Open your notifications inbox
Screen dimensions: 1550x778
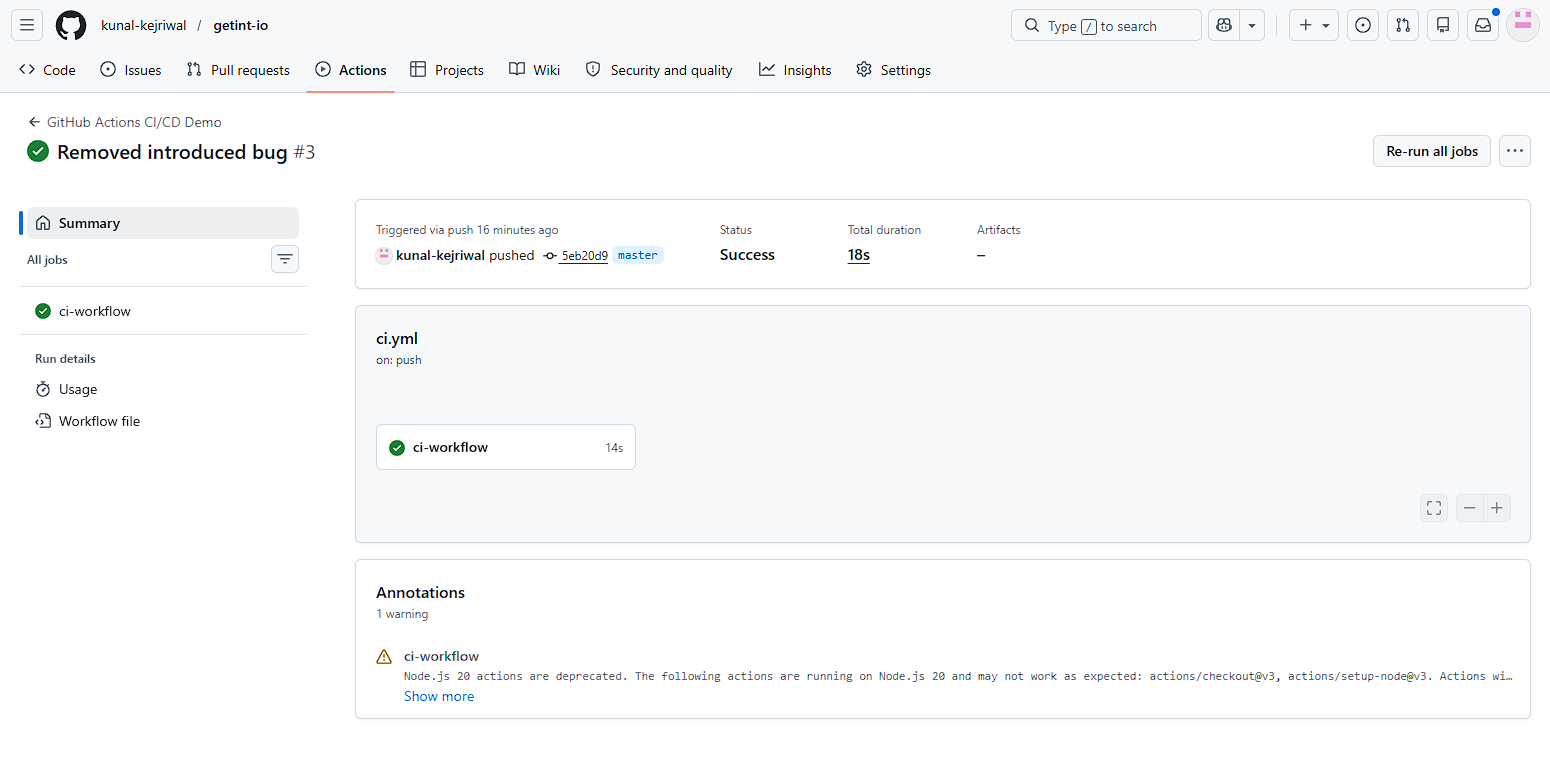tap(1482, 24)
